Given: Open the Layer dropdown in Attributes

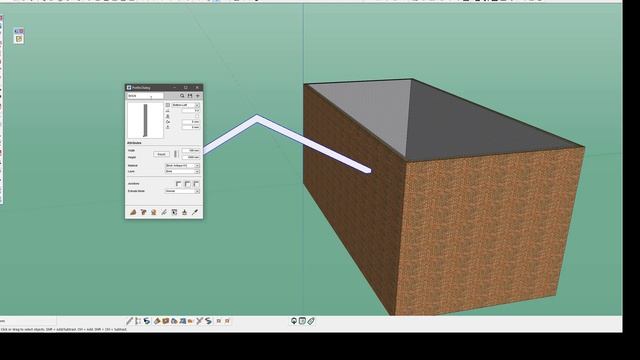Looking at the screenshot, I should tap(182, 171).
